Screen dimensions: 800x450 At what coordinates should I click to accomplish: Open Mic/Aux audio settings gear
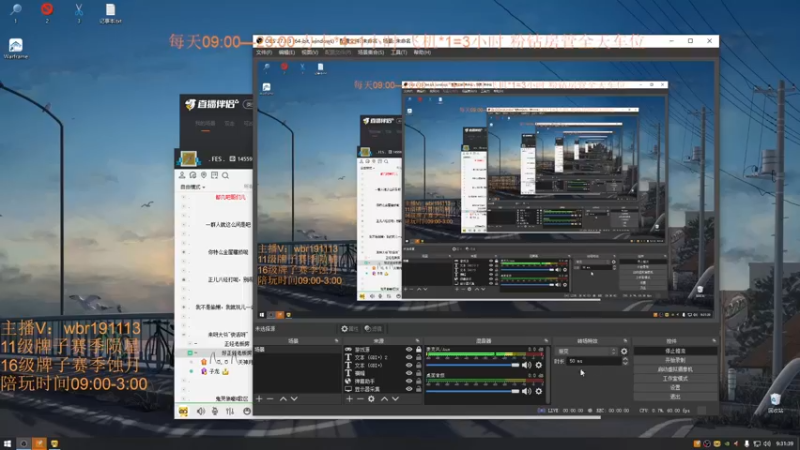click(x=539, y=365)
